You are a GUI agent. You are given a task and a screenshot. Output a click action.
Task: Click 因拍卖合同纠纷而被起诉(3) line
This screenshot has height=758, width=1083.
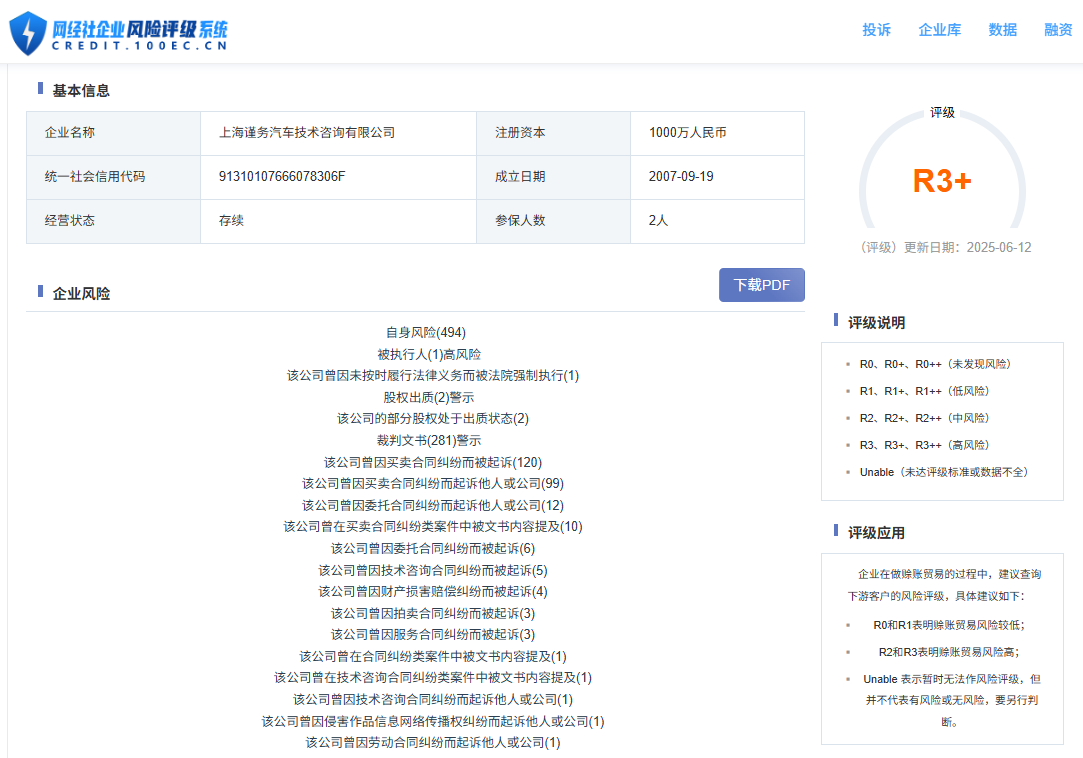pos(433,613)
